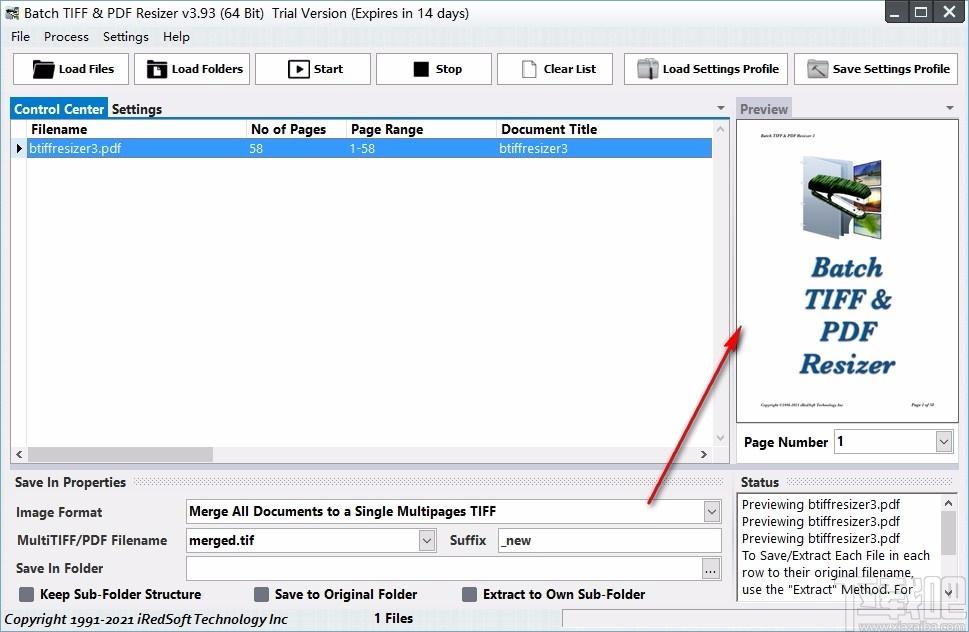The height and width of the screenshot is (632, 969).
Task: Expand the Control Center panel options arrow
Action: click(x=721, y=108)
